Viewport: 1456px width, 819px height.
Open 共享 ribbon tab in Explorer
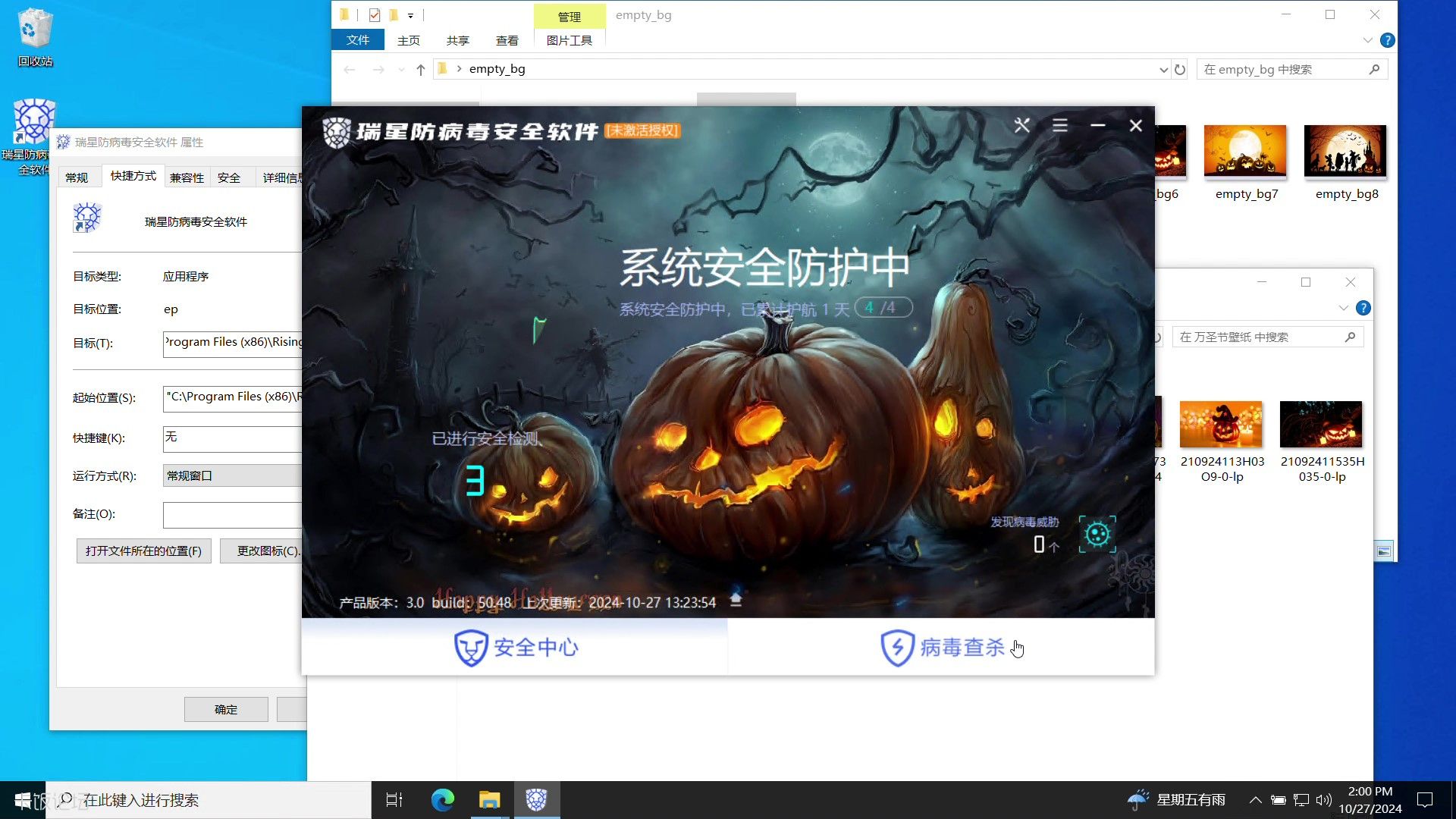click(x=458, y=40)
